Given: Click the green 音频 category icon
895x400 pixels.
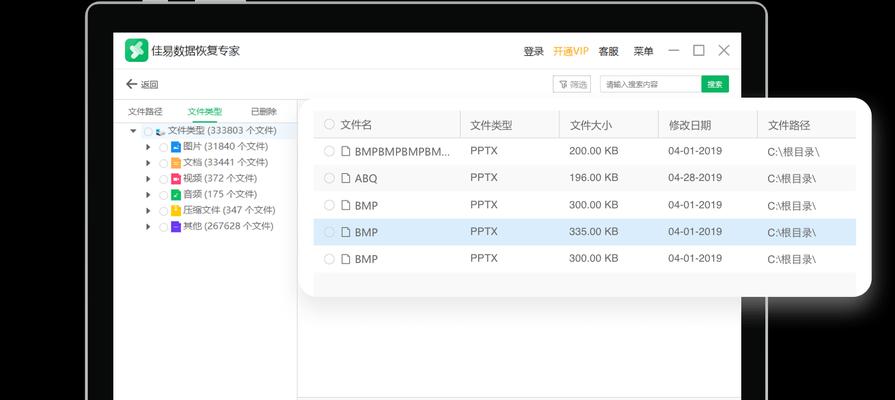Looking at the screenshot, I should pyautogui.click(x=176, y=195).
